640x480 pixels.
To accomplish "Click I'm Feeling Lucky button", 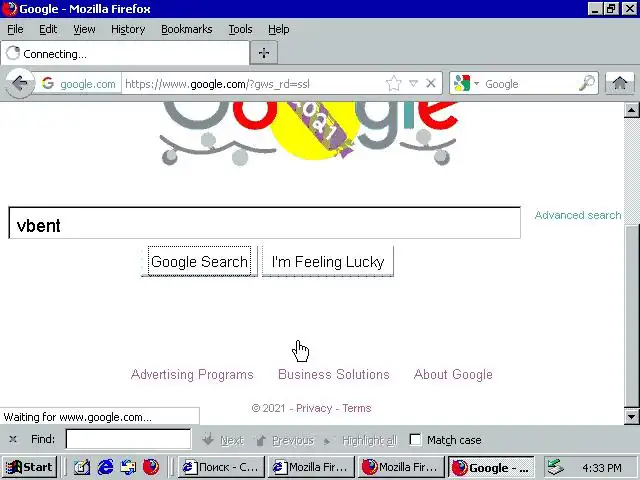I will pyautogui.click(x=328, y=262).
